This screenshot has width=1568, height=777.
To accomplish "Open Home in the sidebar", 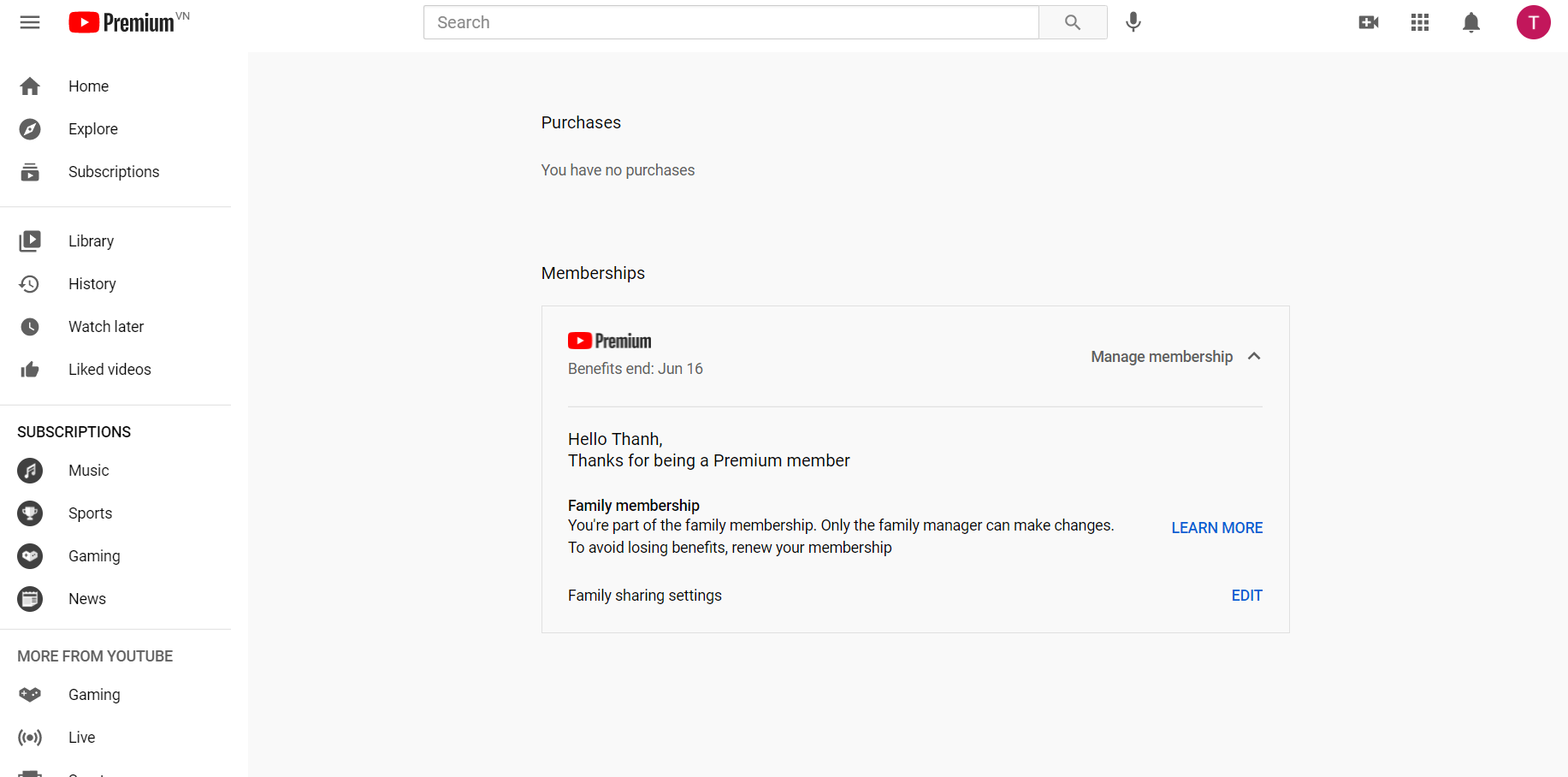I will pos(88,86).
